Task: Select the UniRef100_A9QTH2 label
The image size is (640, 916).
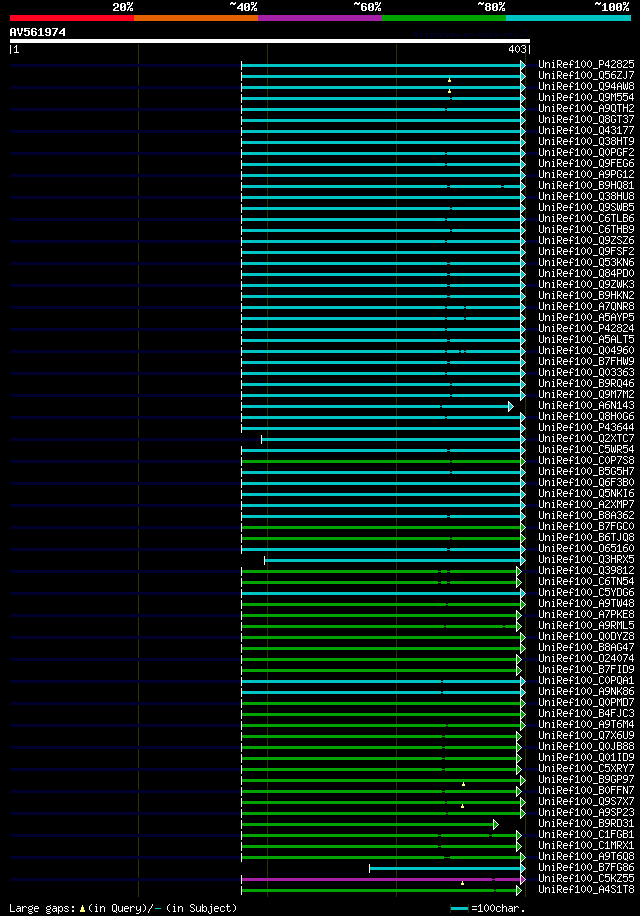Action: pos(586,109)
